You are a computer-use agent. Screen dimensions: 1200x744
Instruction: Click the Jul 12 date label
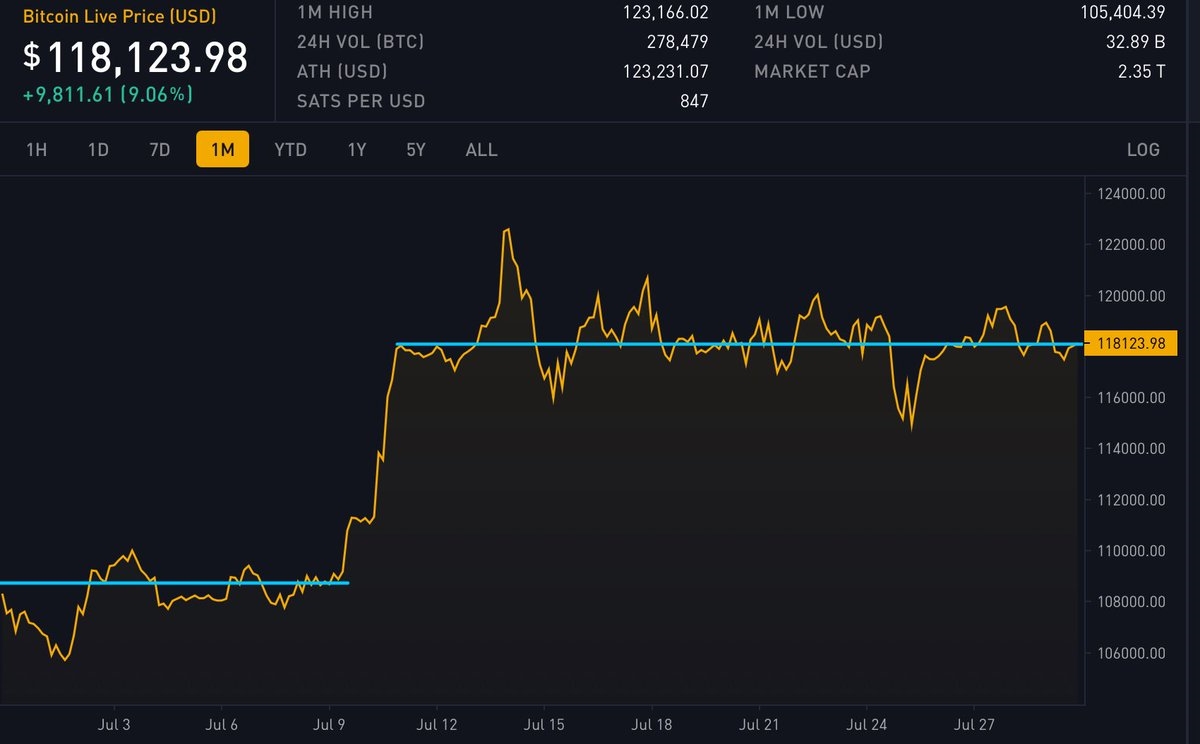point(438,724)
